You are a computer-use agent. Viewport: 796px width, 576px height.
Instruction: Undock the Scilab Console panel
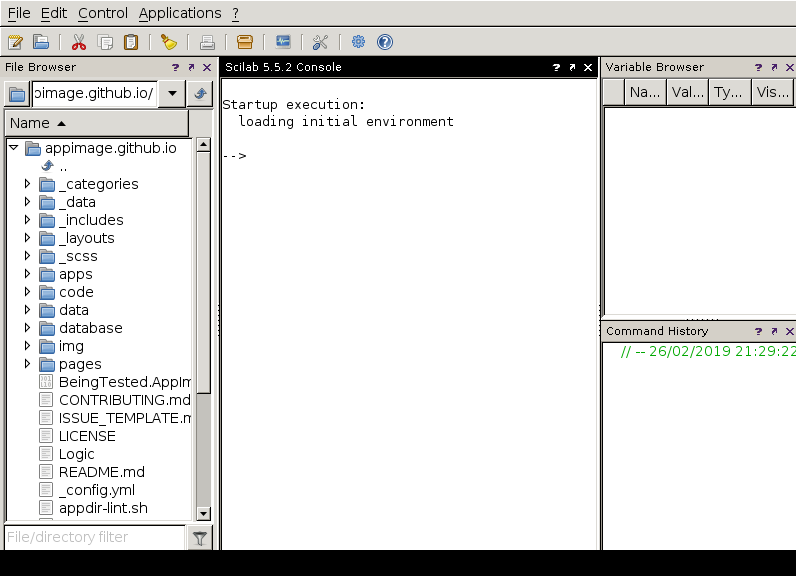[x=572, y=67]
